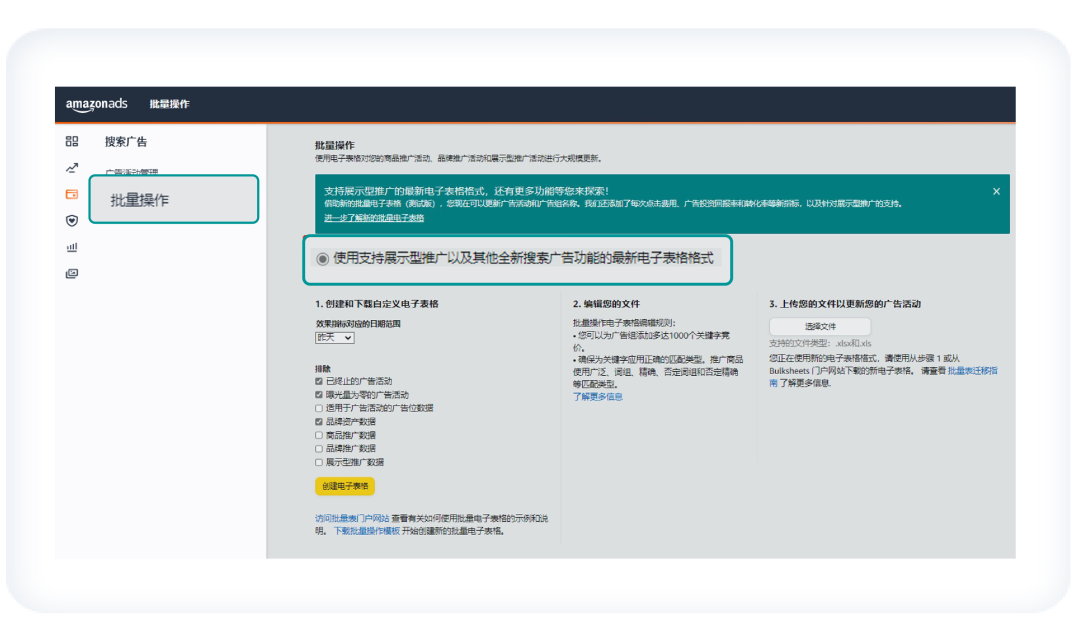Open the performance trend chart icon in sidebar
The height and width of the screenshot is (636, 1080).
(71, 168)
